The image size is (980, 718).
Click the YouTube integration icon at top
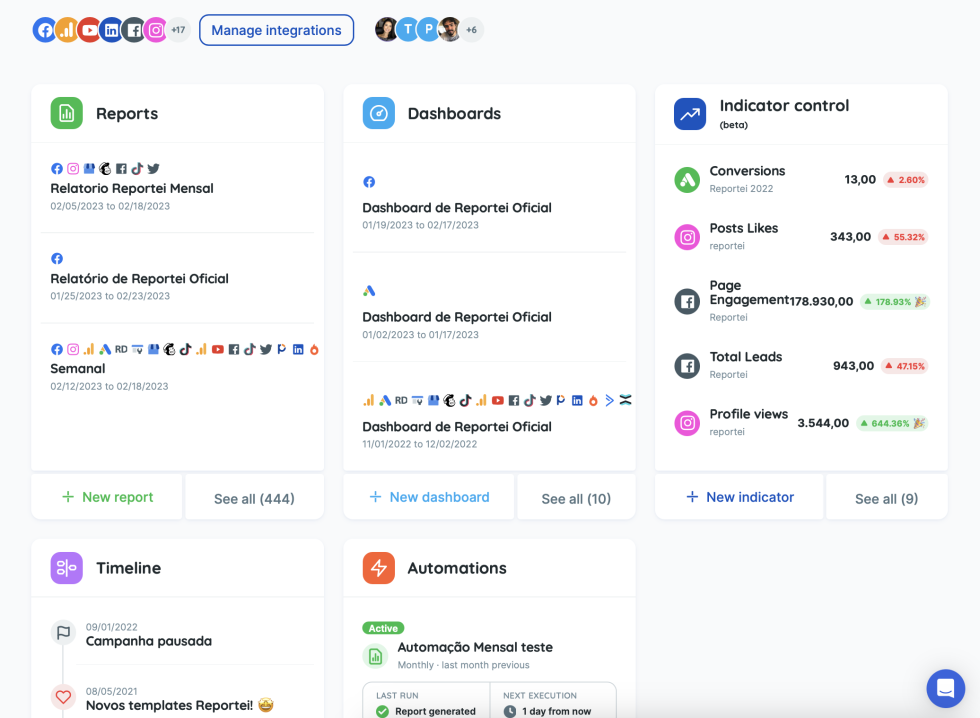(90, 30)
